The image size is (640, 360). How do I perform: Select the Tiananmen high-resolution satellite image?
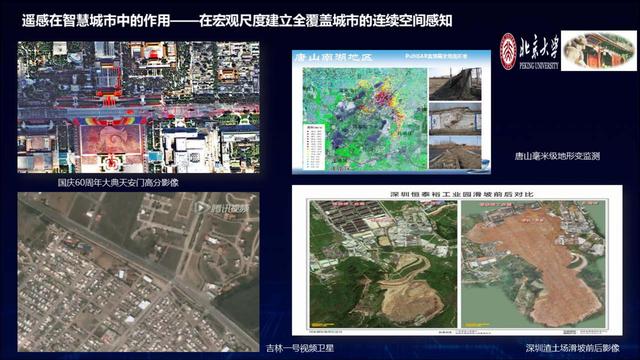pos(138,107)
